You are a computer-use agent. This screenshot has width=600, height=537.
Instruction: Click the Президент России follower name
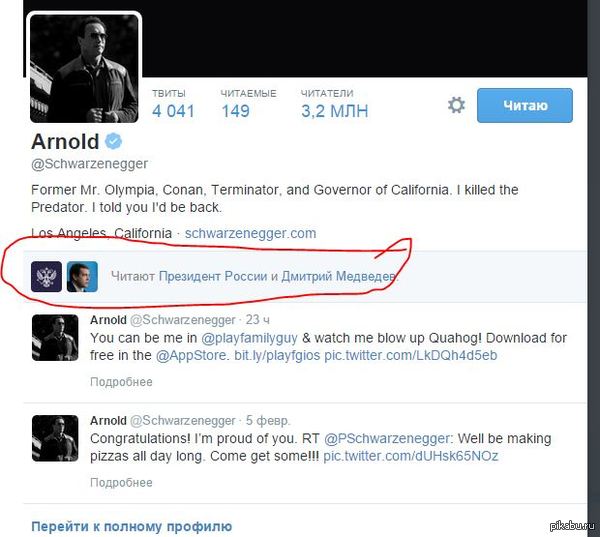(x=214, y=276)
